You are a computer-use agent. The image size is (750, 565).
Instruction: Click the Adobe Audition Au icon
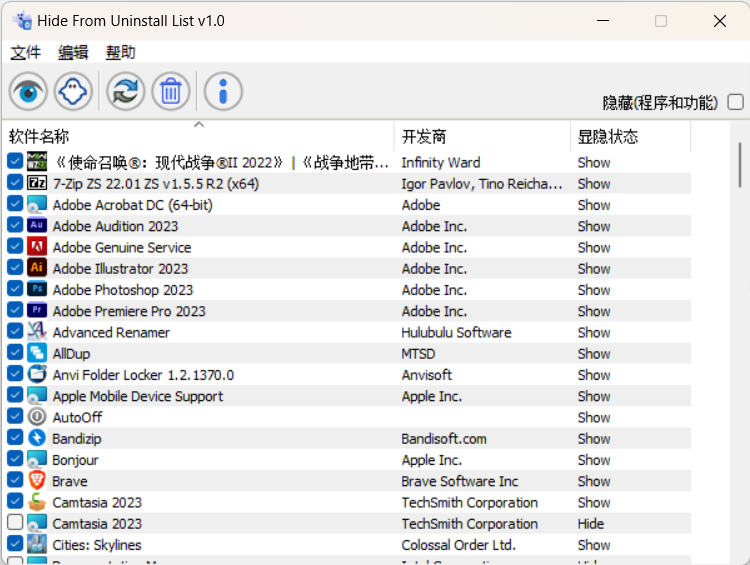point(37,225)
